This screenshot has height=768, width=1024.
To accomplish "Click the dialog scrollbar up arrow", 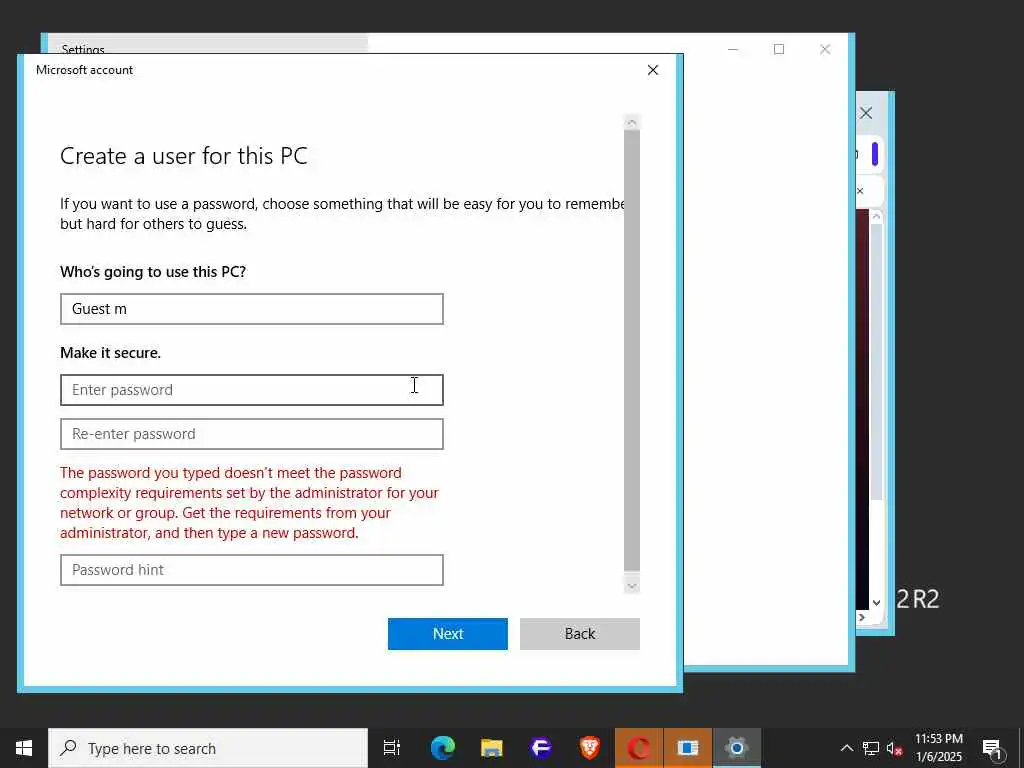I will click(632, 122).
